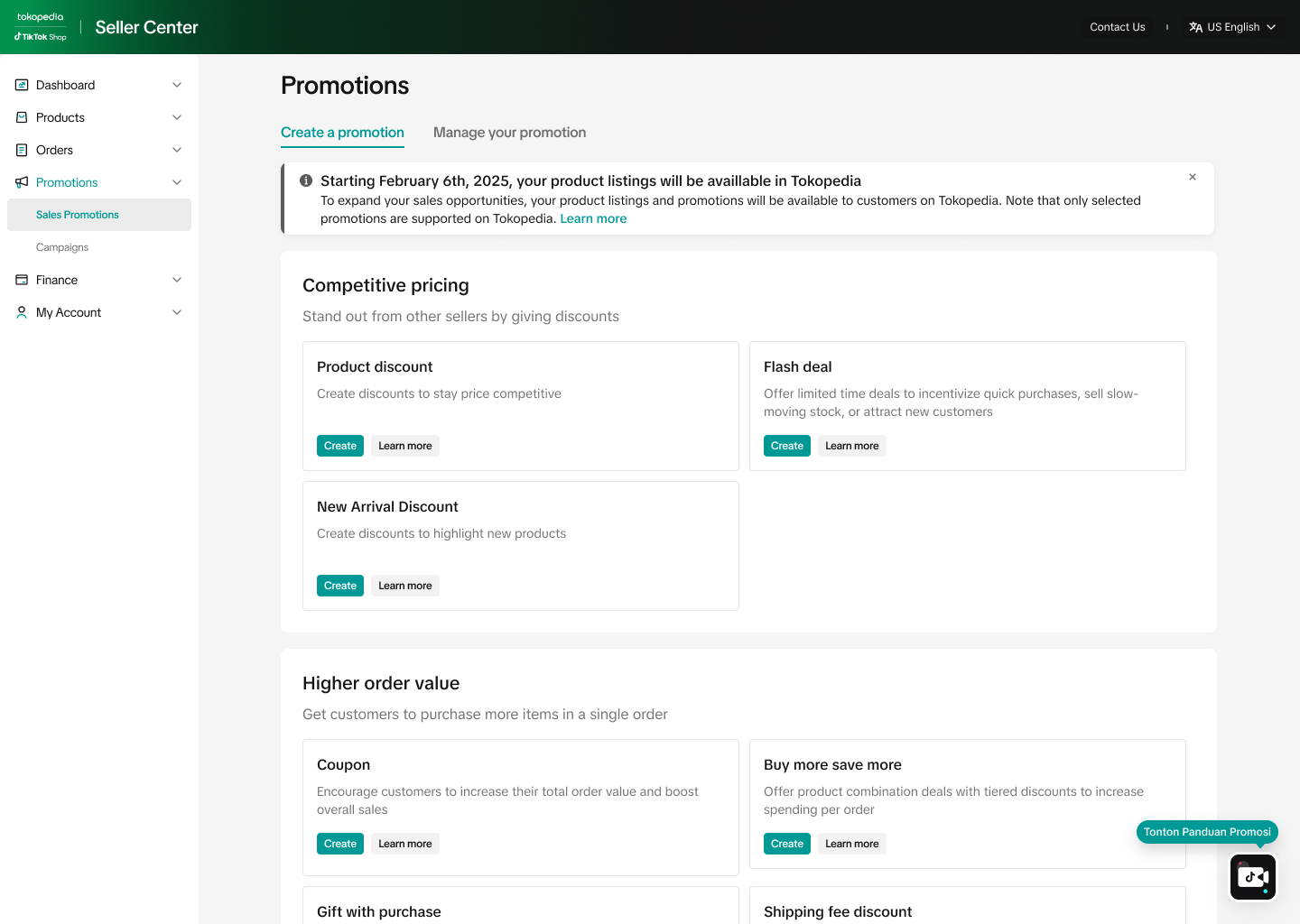Click Learn more for Coupon

[404, 844]
